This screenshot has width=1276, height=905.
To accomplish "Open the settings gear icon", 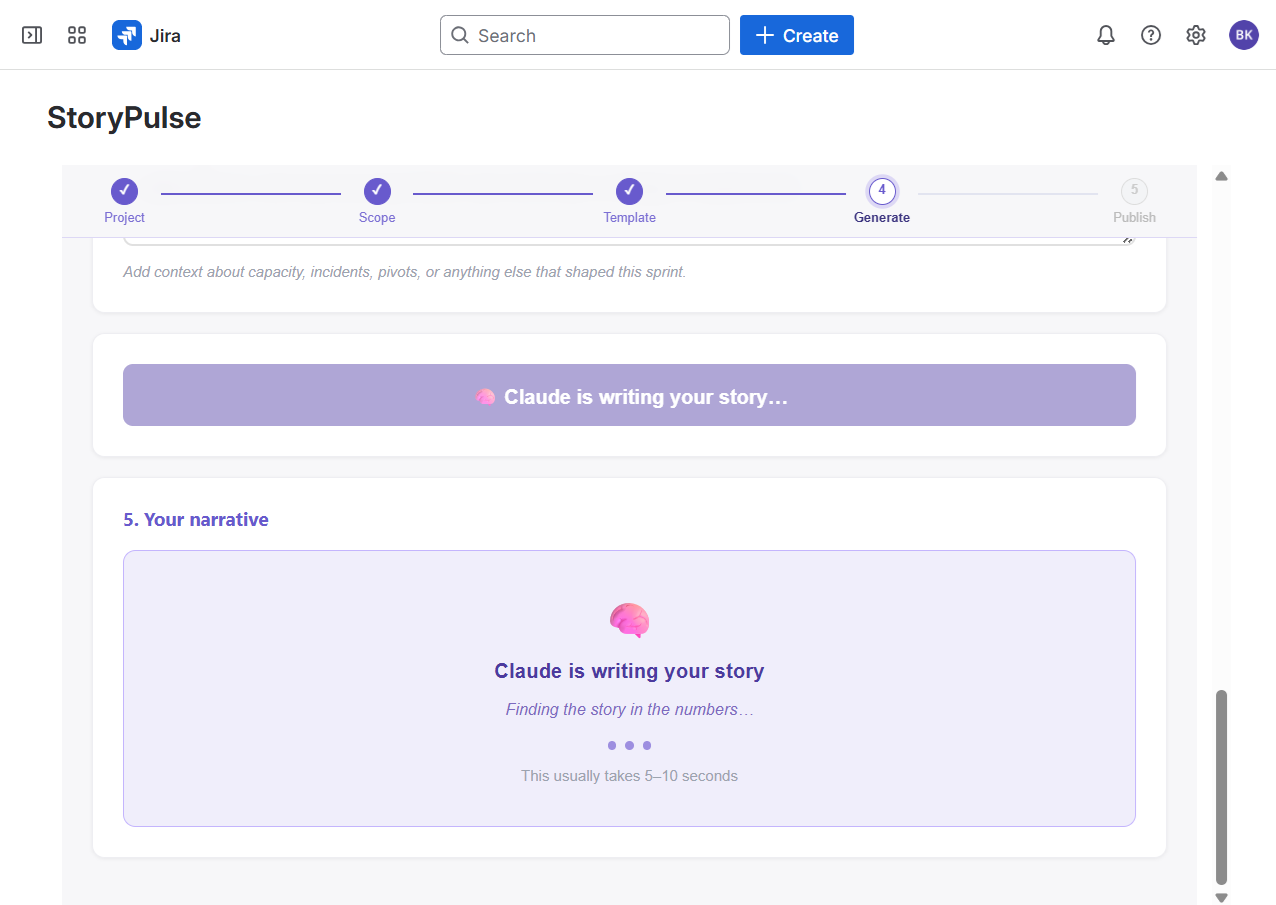I will point(1196,36).
